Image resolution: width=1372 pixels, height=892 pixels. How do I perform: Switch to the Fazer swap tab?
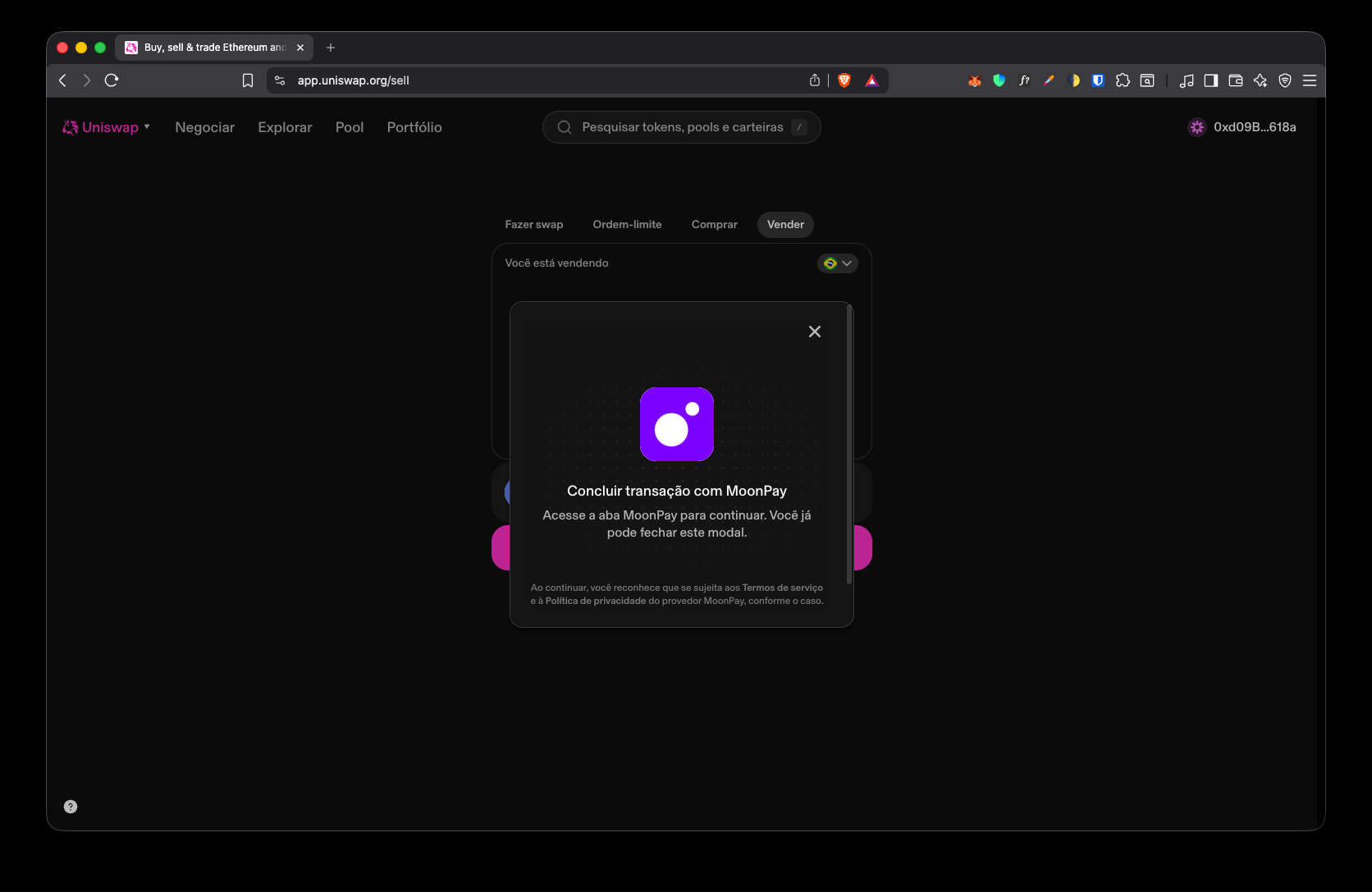pyautogui.click(x=534, y=225)
